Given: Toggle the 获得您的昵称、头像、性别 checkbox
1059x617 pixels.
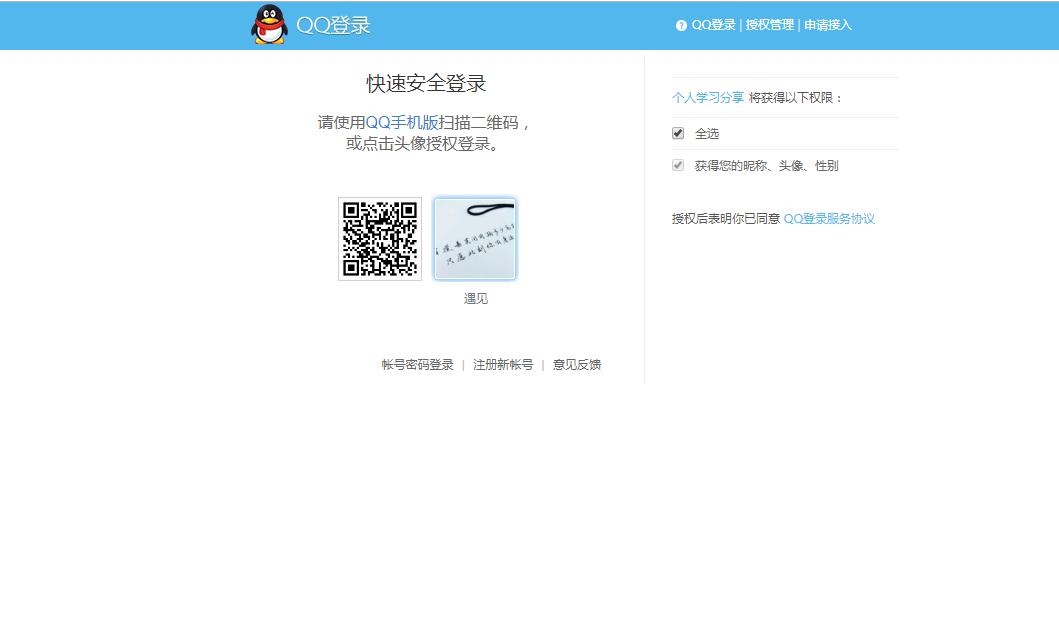Looking at the screenshot, I should (x=678, y=165).
